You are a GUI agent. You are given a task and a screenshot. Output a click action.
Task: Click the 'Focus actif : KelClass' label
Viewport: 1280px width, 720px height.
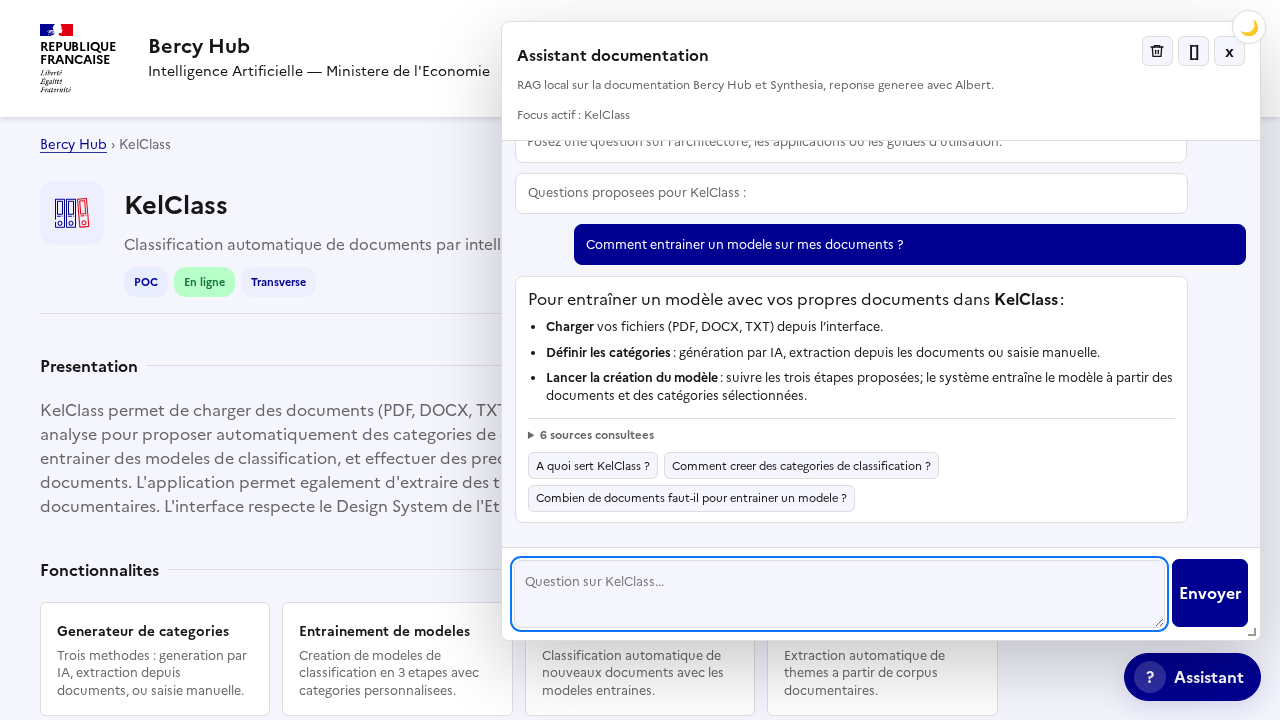573,115
